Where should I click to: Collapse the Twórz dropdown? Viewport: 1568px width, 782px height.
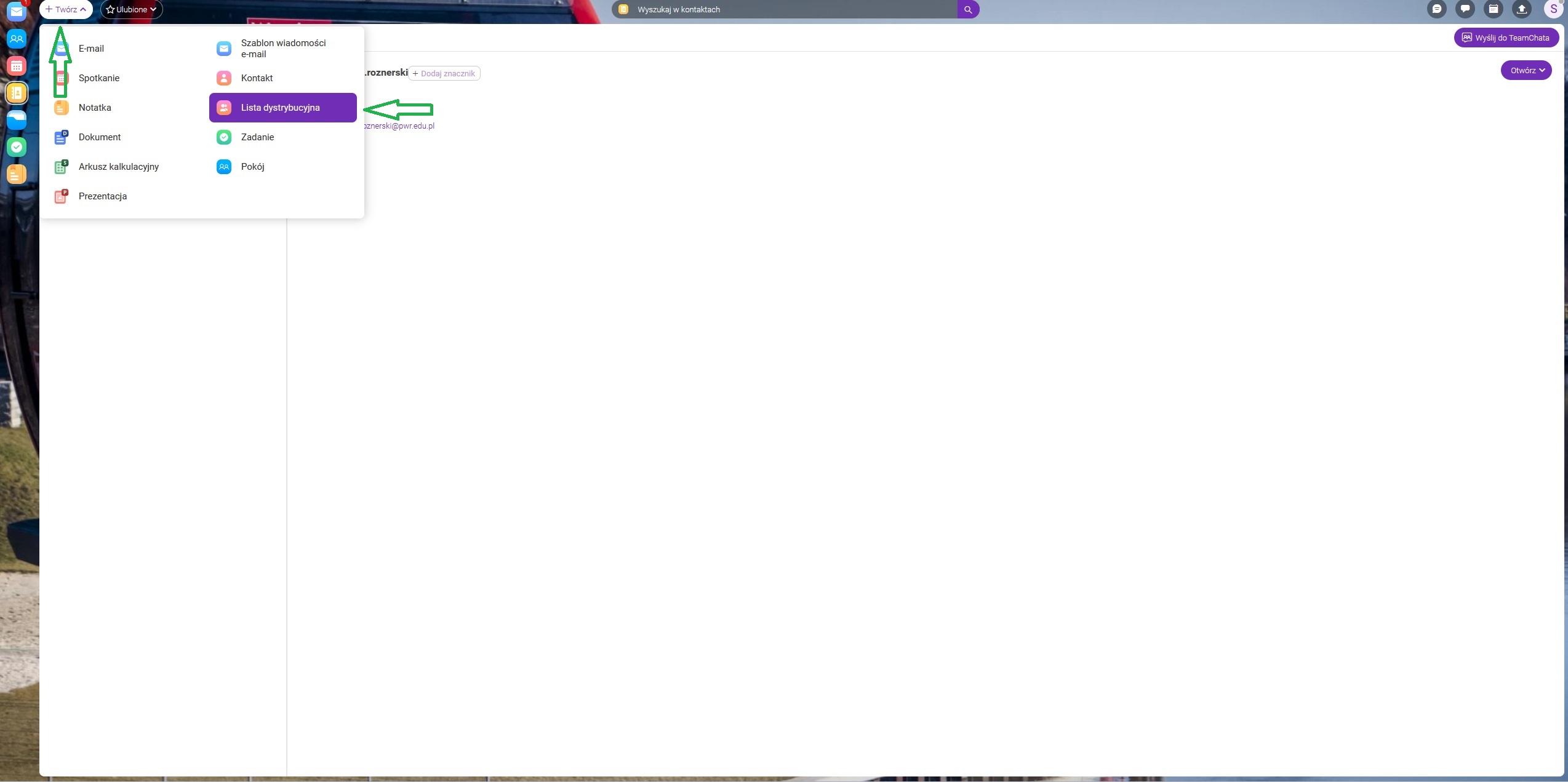66,9
